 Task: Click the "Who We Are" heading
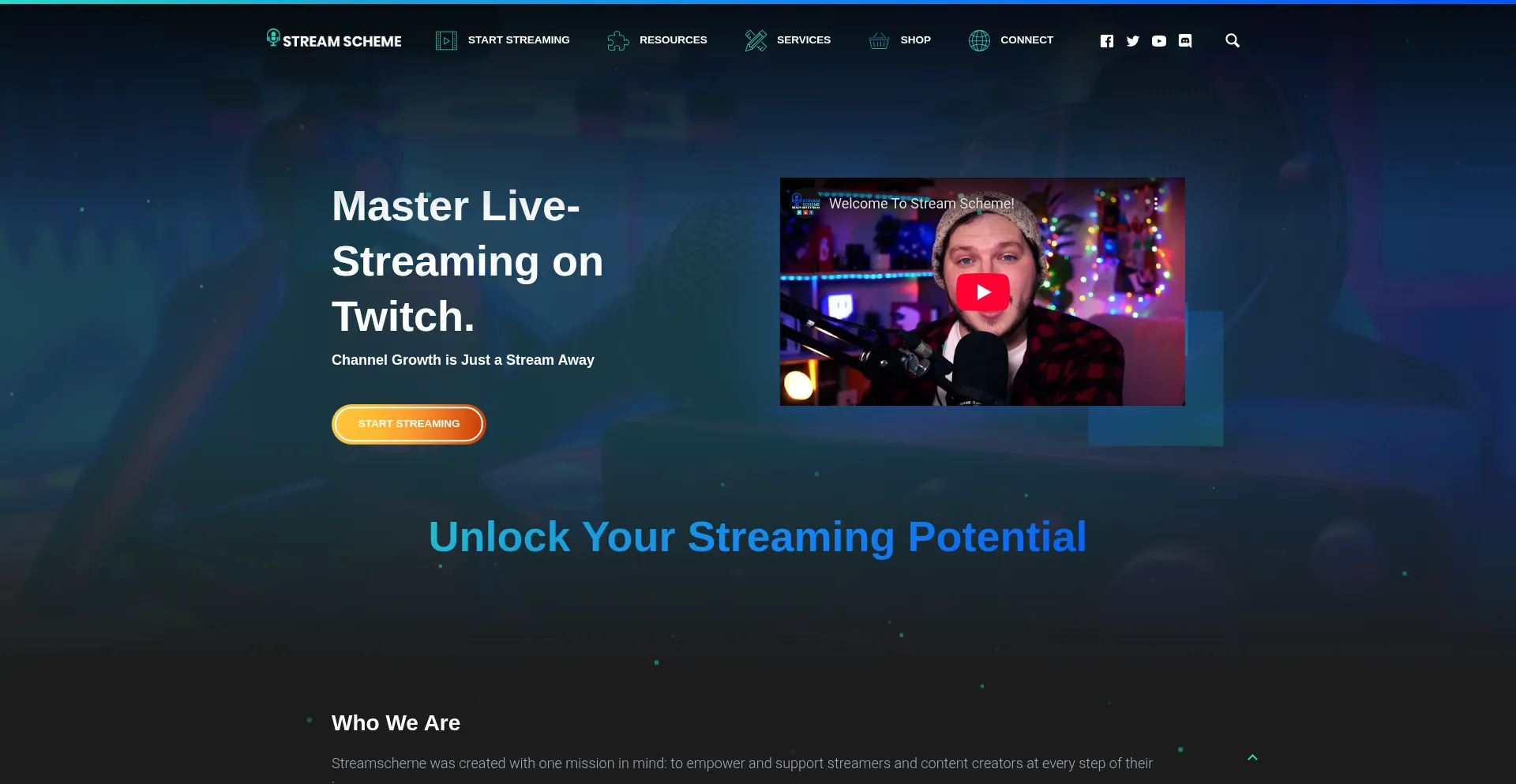click(396, 723)
